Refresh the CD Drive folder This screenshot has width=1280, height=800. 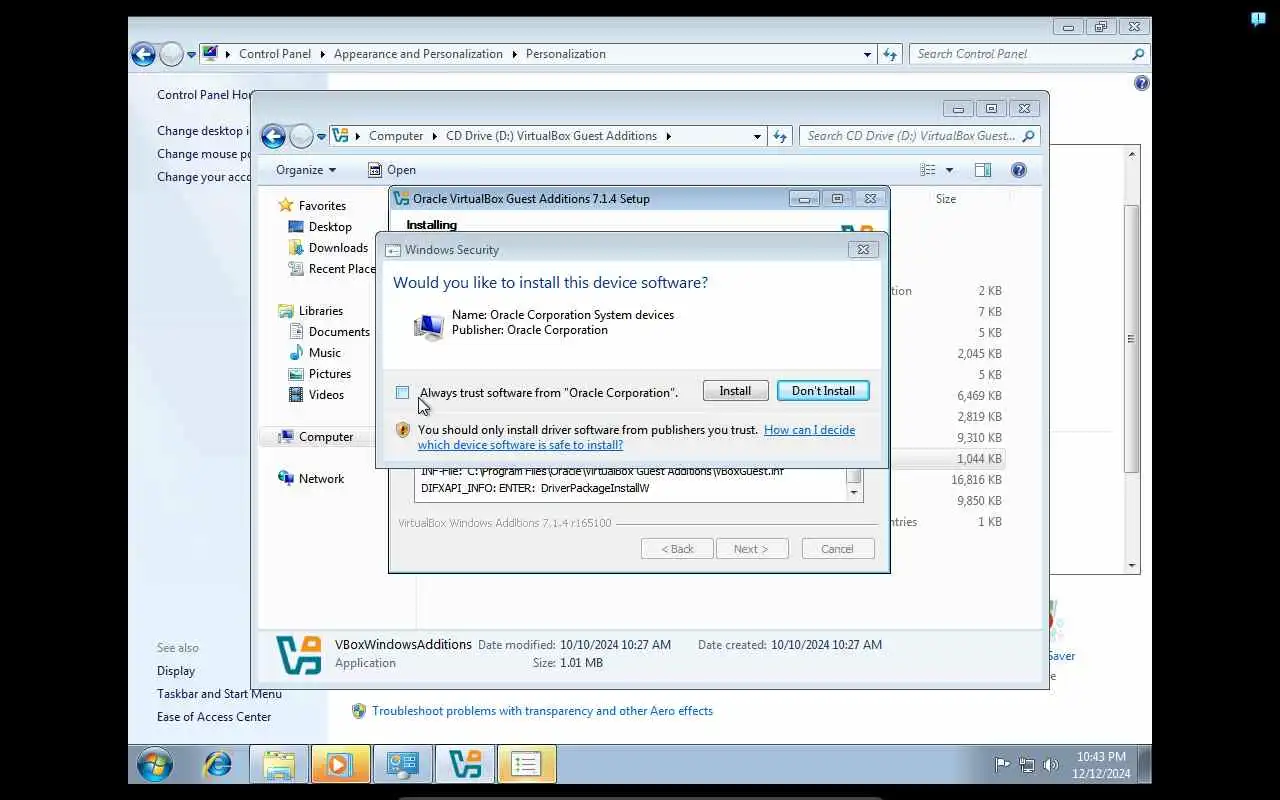tap(780, 136)
